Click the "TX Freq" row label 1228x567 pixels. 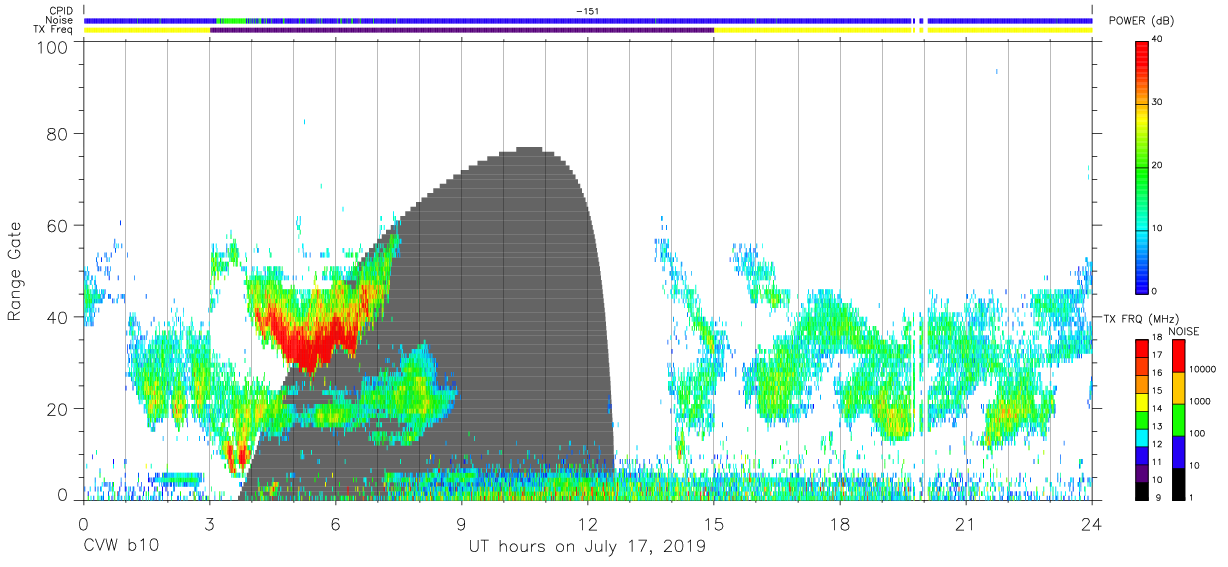[52, 30]
